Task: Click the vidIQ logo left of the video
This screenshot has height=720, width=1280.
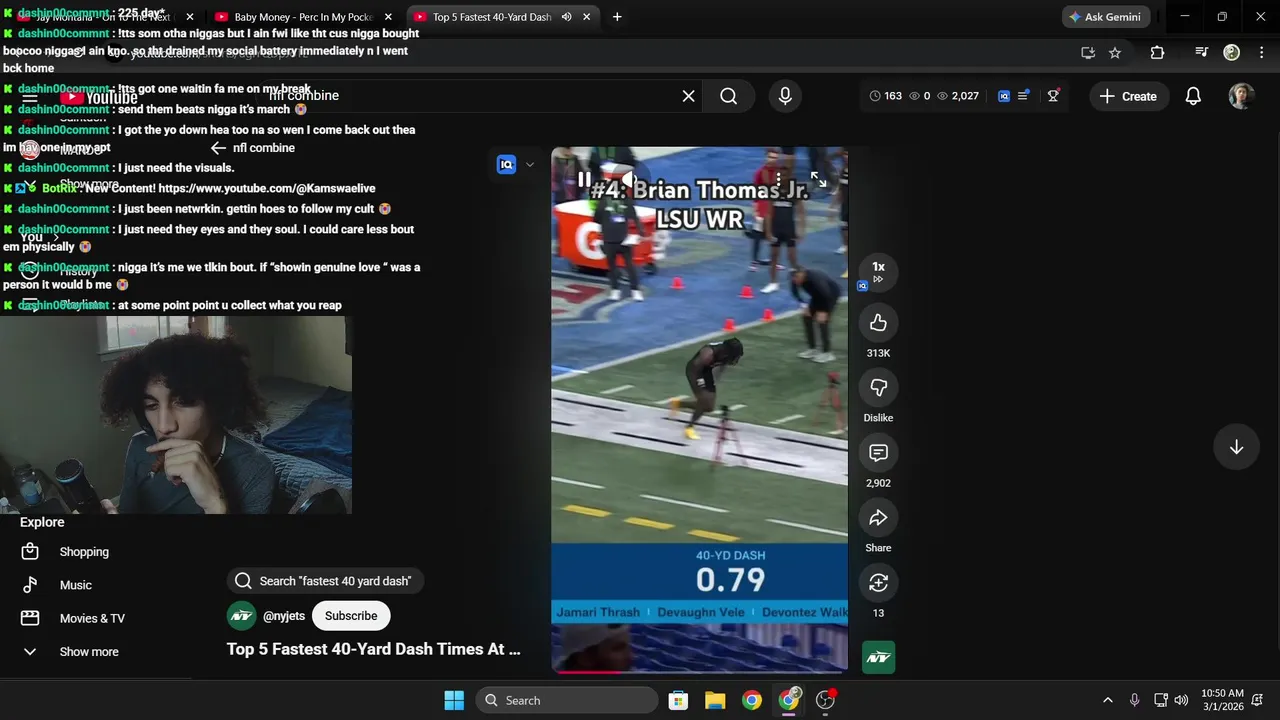Action: point(506,164)
